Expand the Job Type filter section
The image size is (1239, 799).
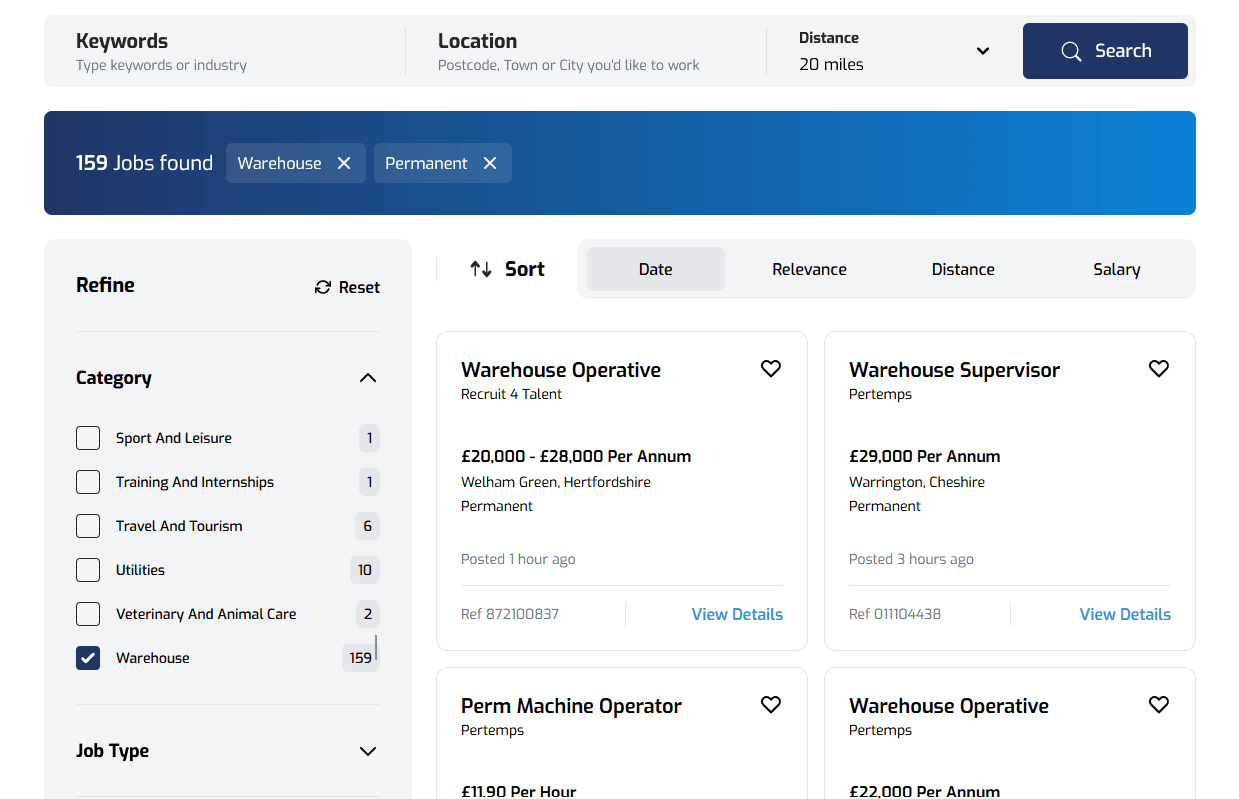[x=367, y=751]
